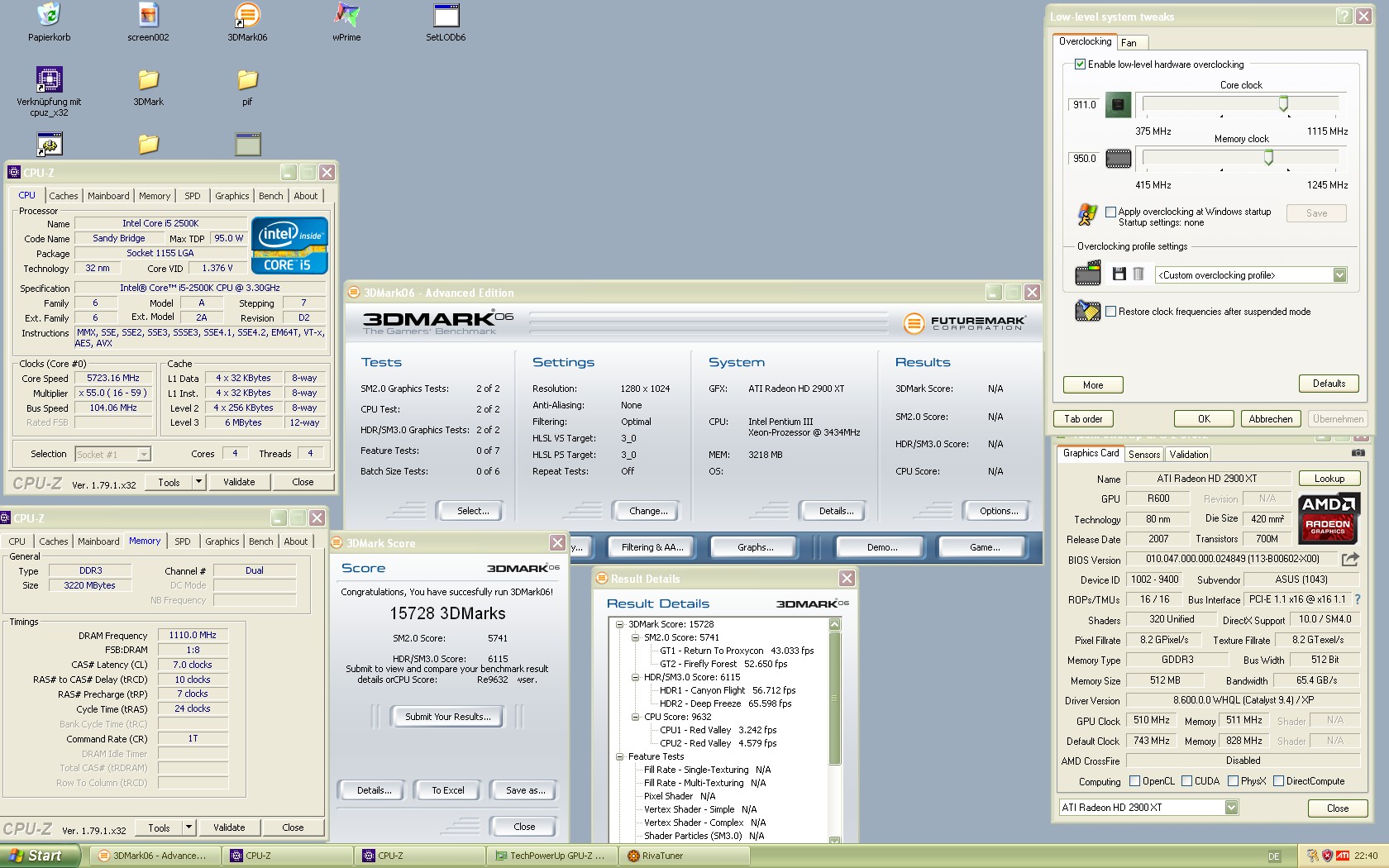
Task: Click the memory clock chip icon in RivaTuner
Action: pyautogui.click(x=1118, y=158)
